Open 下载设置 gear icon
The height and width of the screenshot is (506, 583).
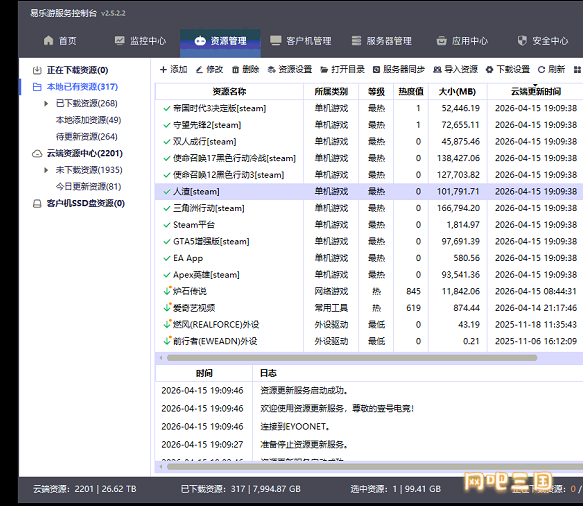pyautogui.click(x=489, y=70)
